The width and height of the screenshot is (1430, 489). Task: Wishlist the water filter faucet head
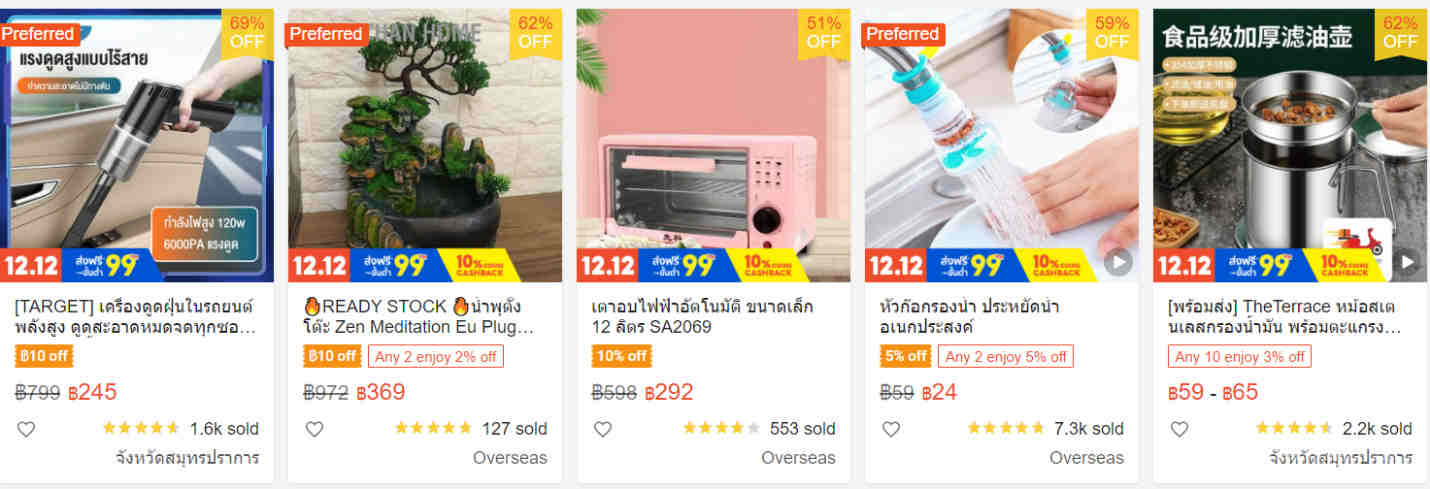tap(890, 429)
